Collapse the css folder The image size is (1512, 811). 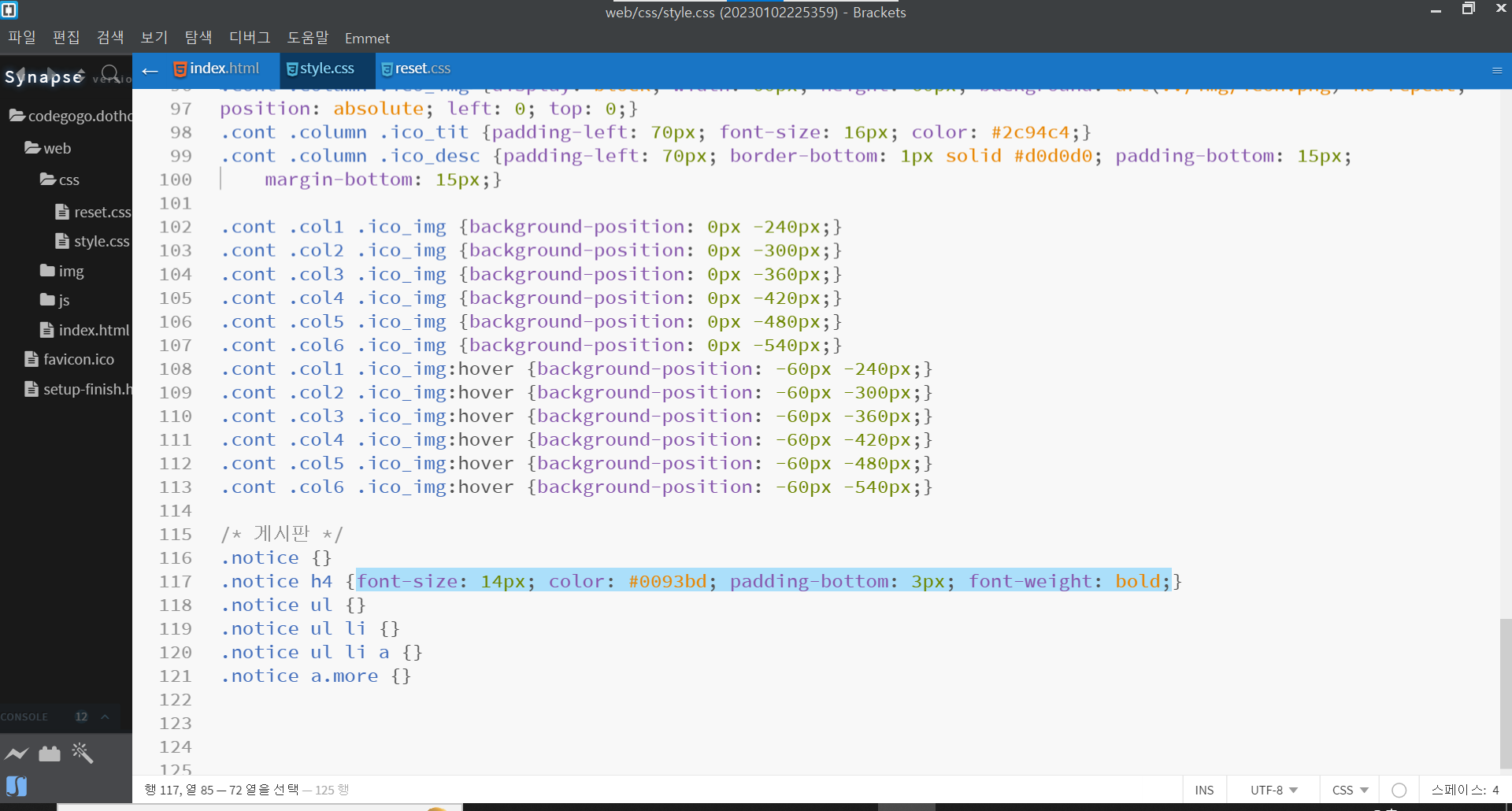point(60,180)
